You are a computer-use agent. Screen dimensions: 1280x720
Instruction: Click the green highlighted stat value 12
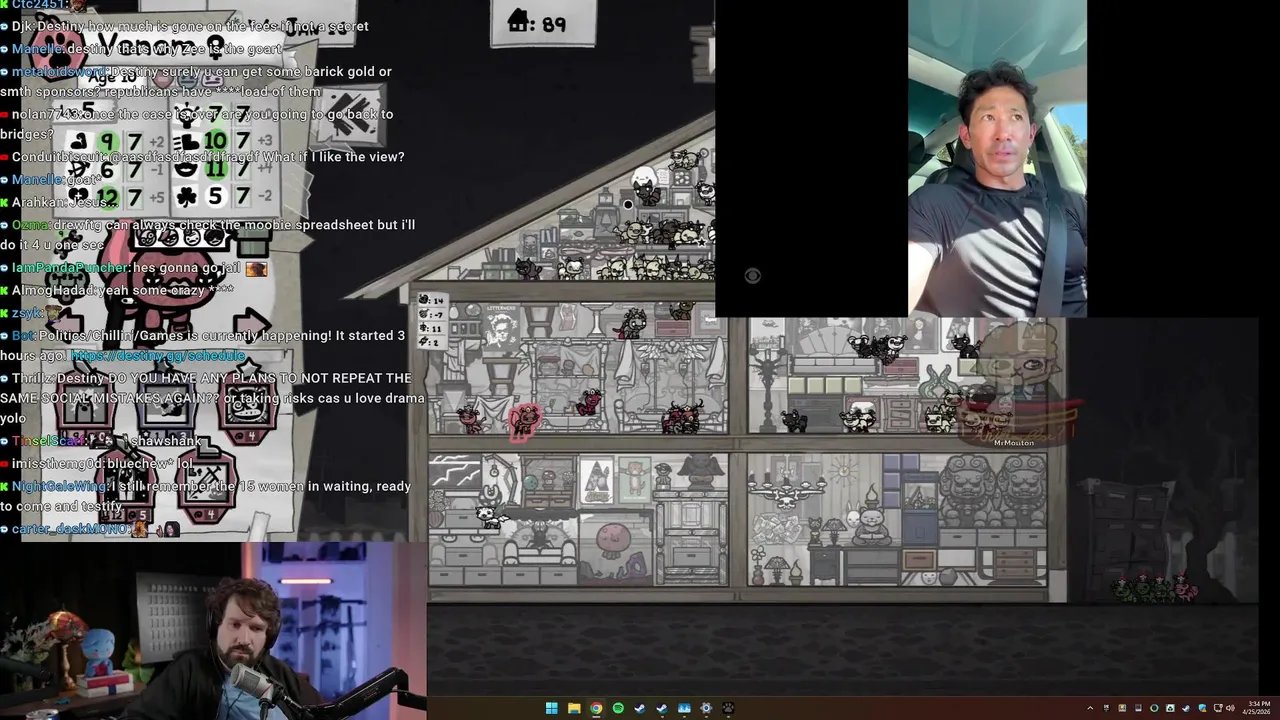[107, 197]
